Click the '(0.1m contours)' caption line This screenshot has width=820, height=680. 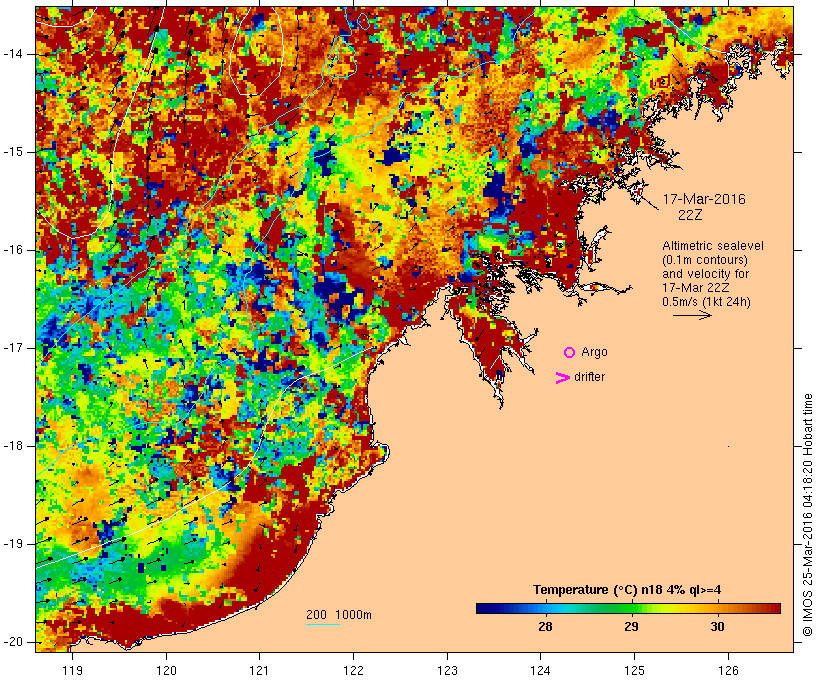point(705,260)
